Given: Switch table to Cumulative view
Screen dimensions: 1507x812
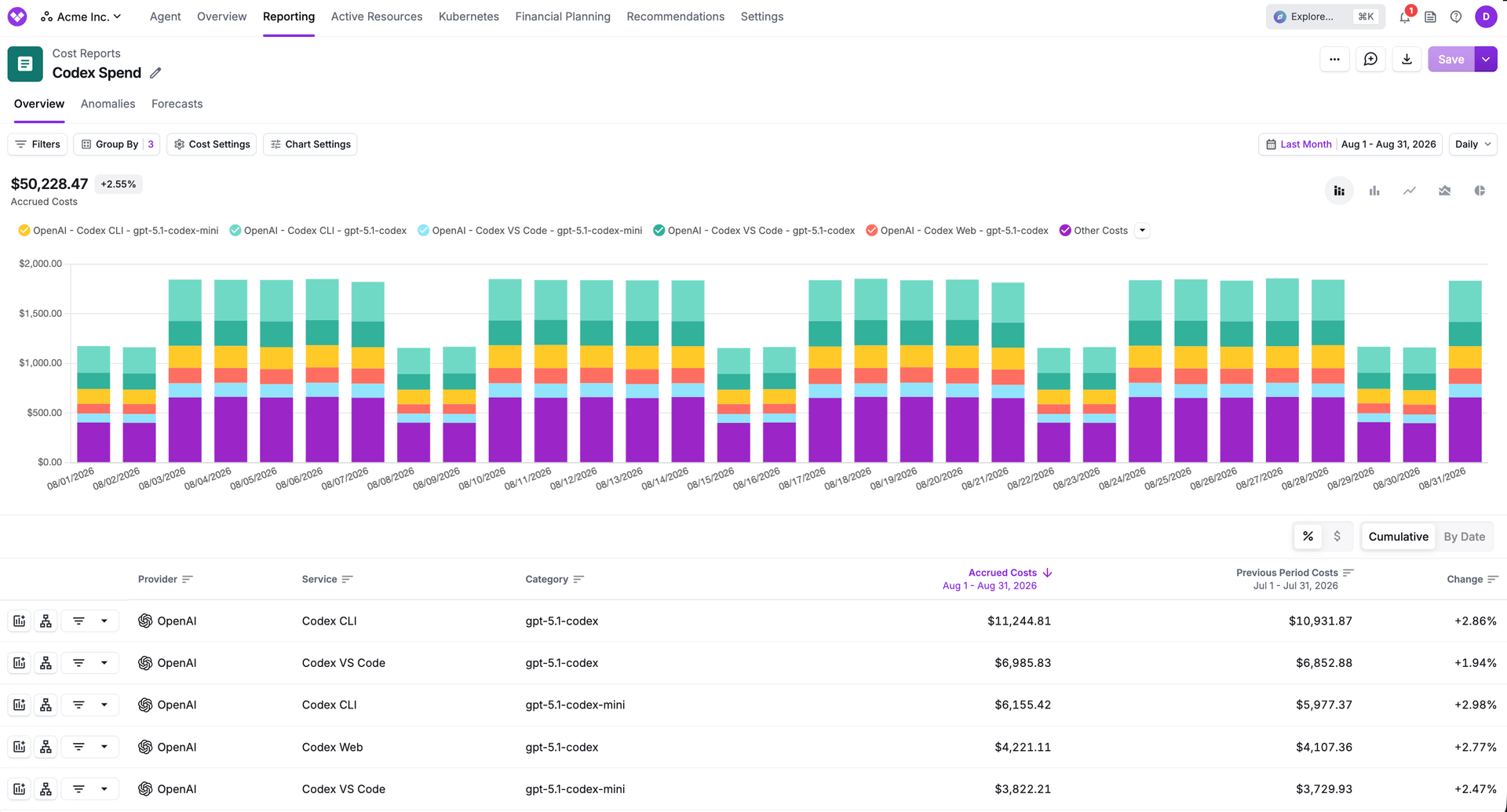Looking at the screenshot, I should click(1398, 537).
